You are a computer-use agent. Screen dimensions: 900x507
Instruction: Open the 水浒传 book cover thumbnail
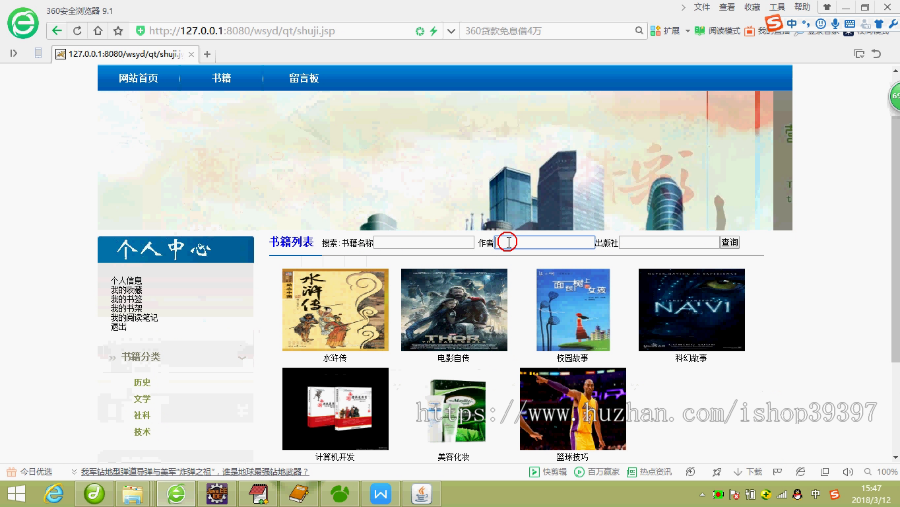pyautogui.click(x=335, y=309)
